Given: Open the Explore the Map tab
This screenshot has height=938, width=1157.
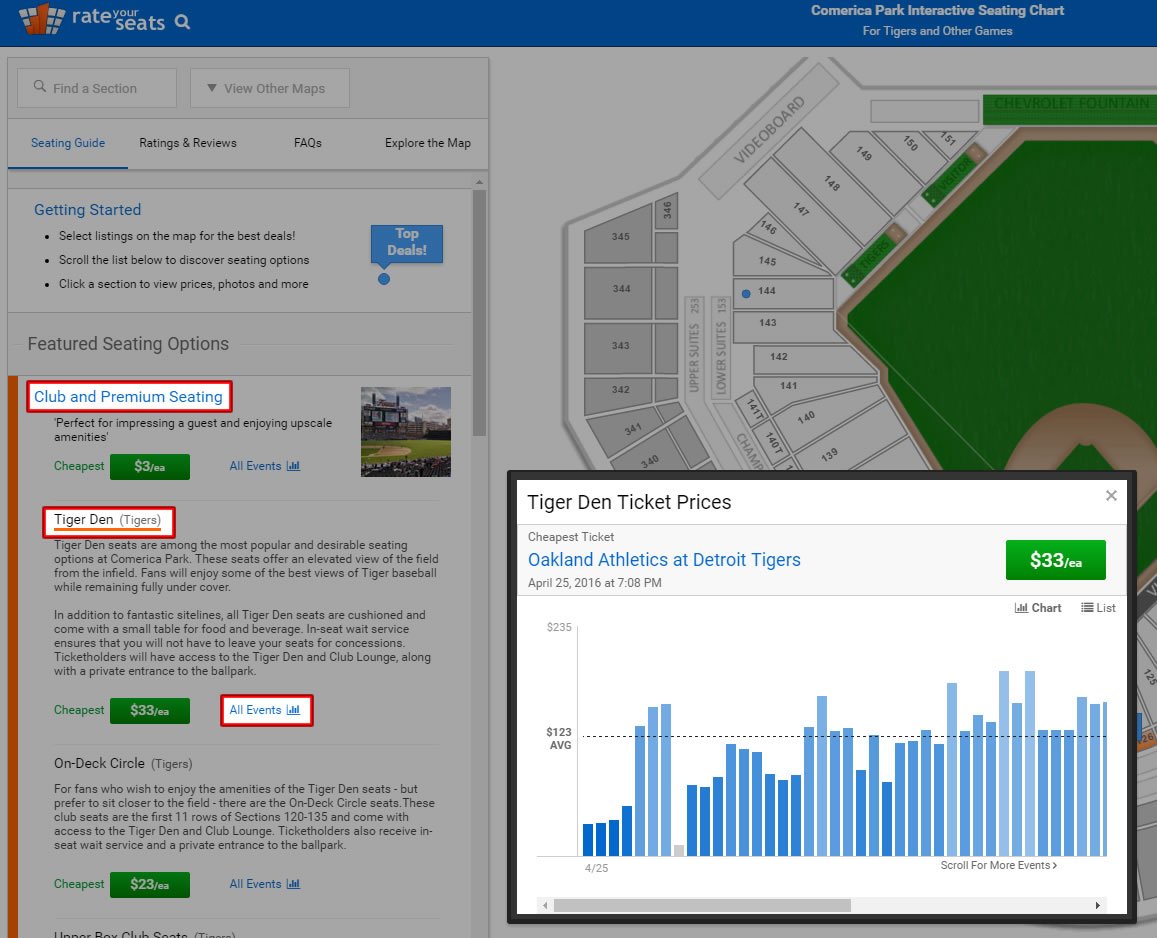Looking at the screenshot, I should coord(427,143).
